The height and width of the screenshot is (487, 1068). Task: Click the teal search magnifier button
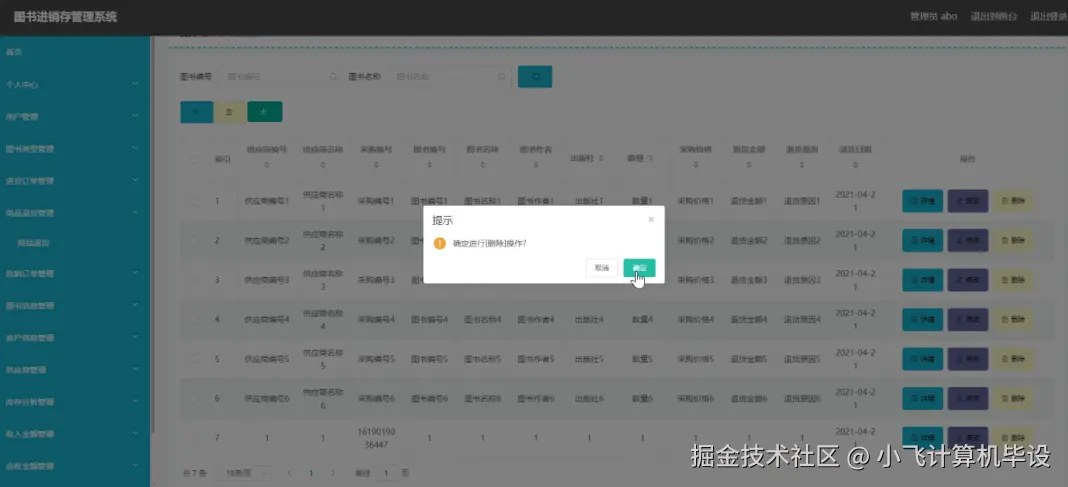click(x=535, y=76)
